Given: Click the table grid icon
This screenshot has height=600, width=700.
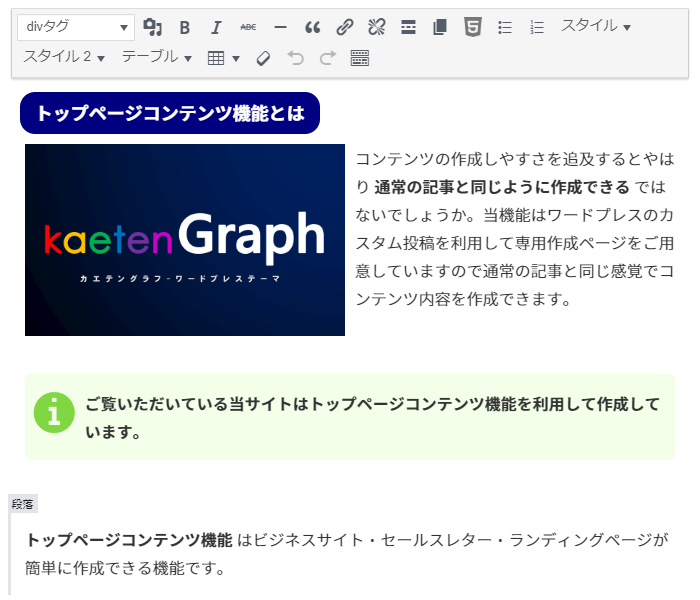Looking at the screenshot, I should (x=216, y=58).
